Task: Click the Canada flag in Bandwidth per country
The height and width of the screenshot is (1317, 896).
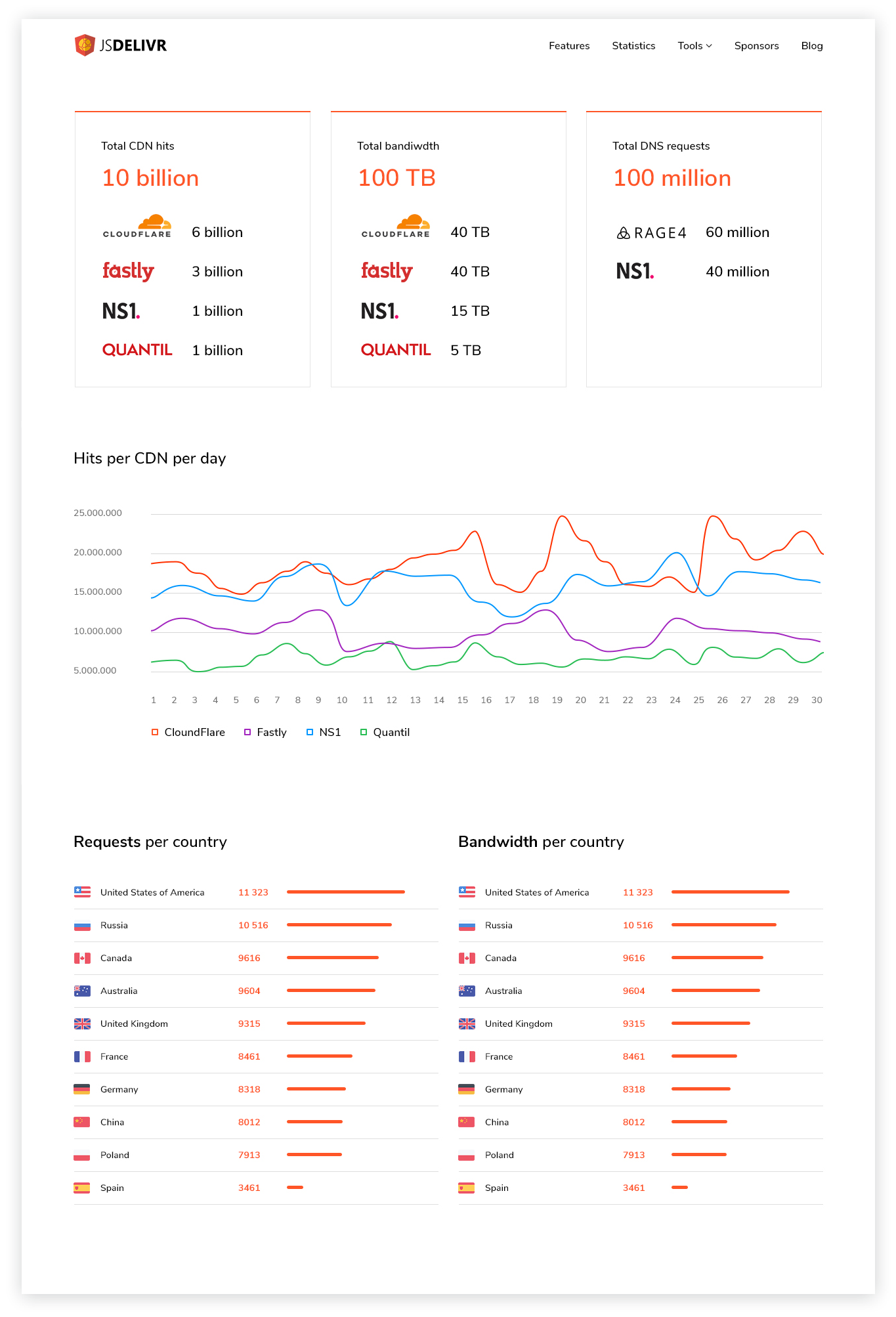Action: (467, 959)
